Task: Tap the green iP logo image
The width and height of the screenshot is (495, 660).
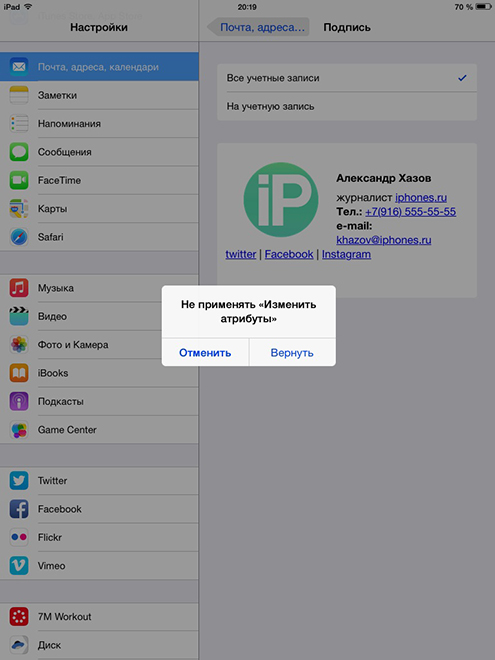Action: (281, 200)
